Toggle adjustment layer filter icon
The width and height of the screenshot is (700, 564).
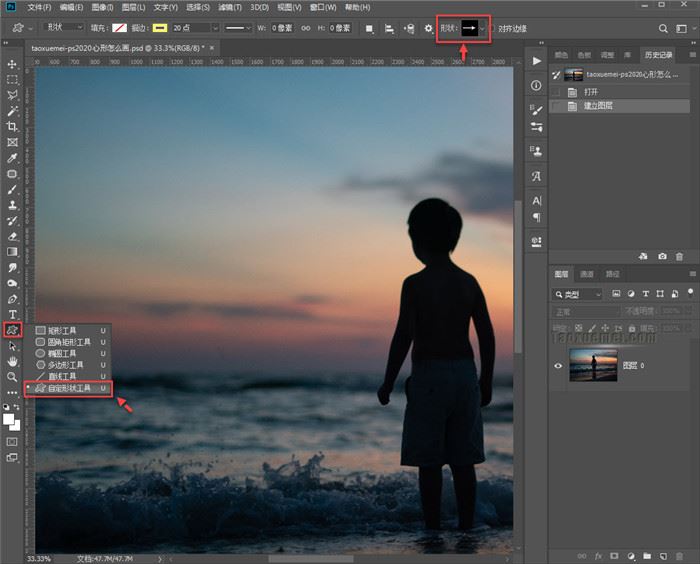pos(631,294)
